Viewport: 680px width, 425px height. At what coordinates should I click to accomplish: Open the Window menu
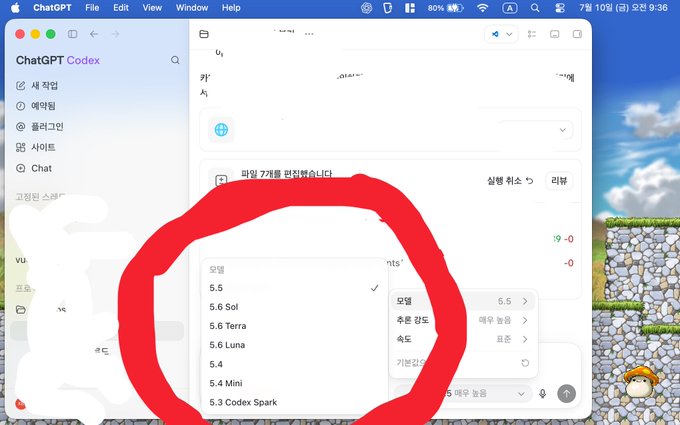point(192,8)
